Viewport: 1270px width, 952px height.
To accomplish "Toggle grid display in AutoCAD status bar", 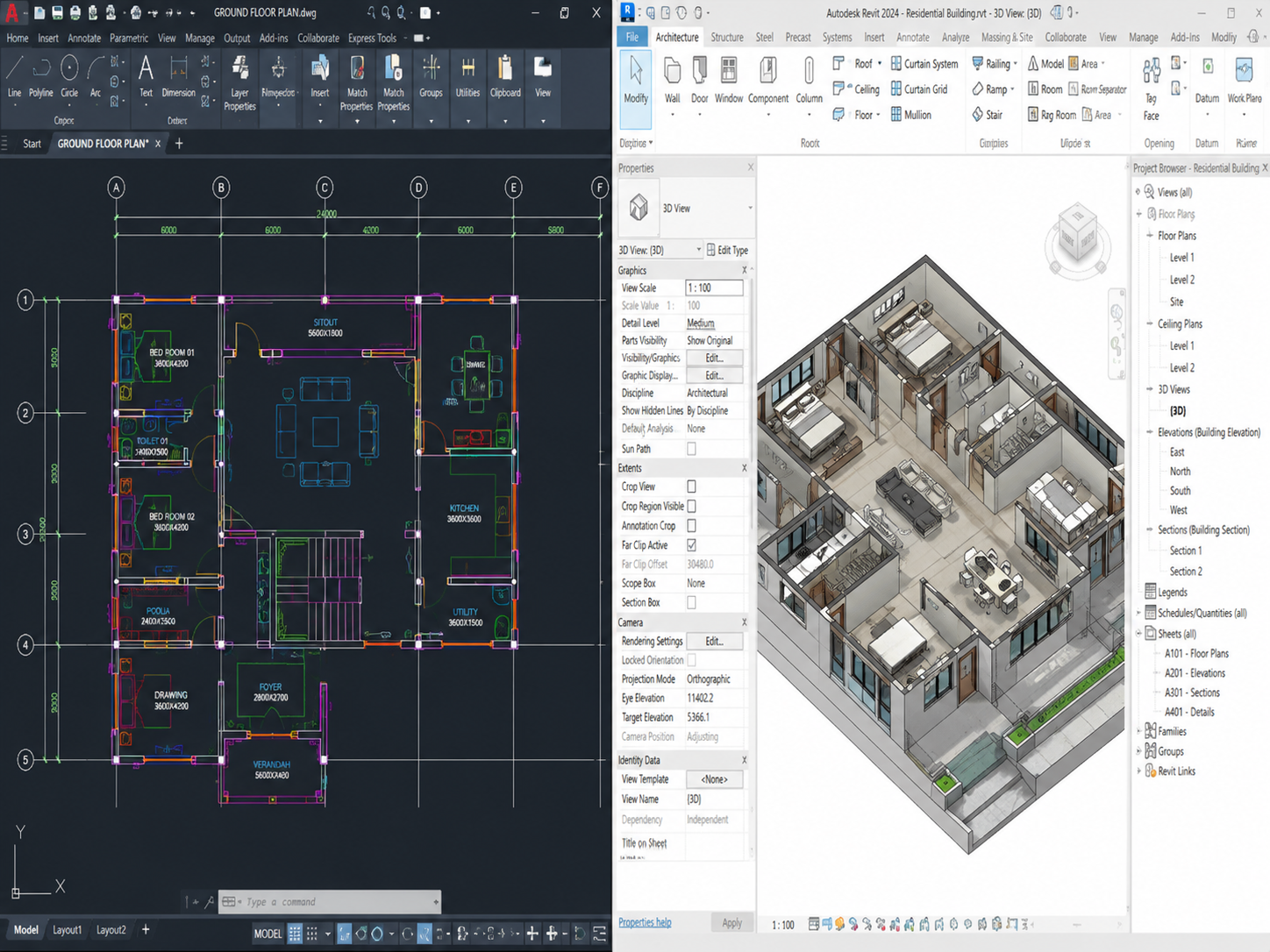I will [x=296, y=934].
